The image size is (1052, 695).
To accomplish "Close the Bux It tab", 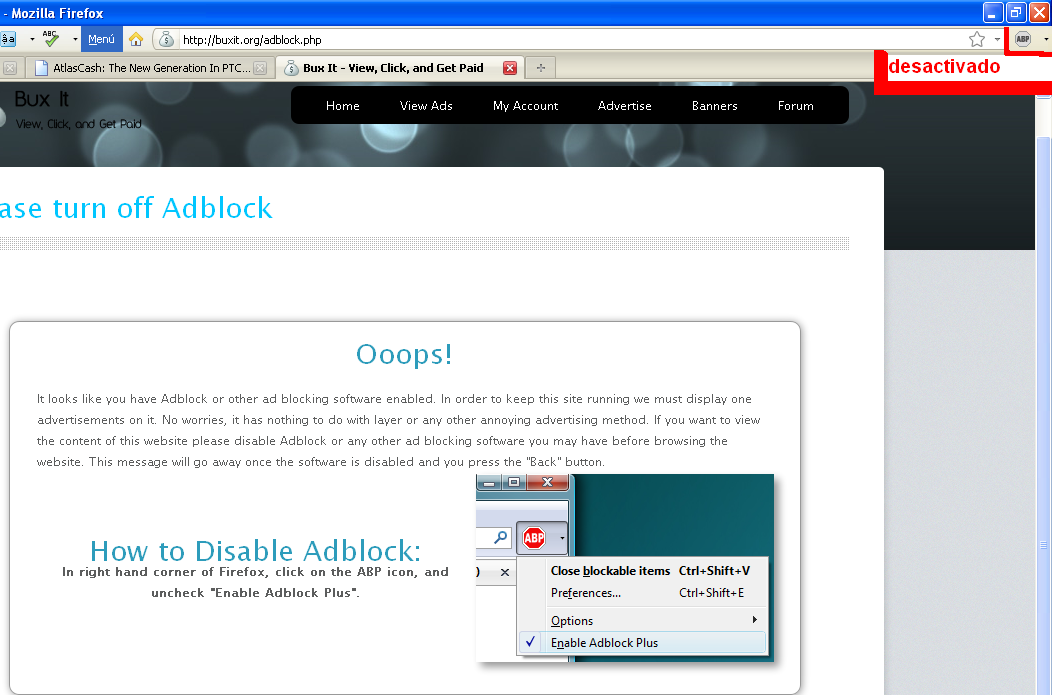I will 510,68.
